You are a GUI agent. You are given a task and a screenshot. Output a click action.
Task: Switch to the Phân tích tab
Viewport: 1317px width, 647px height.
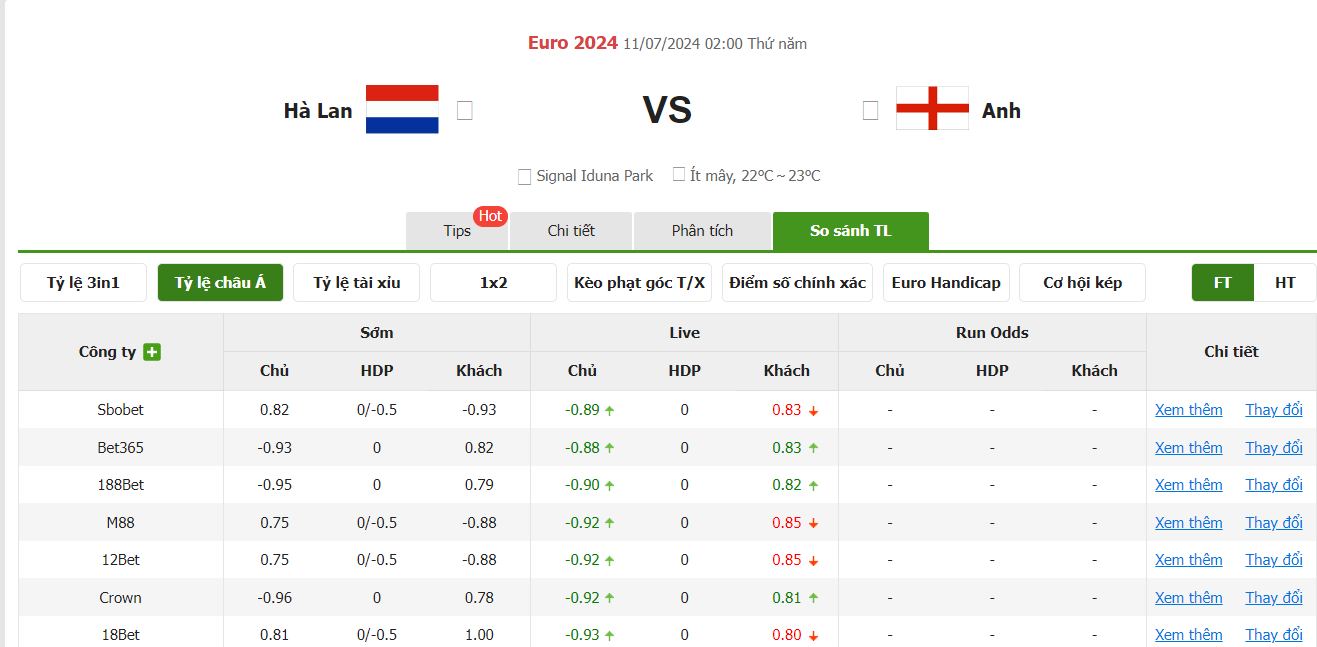tap(702, 230)
